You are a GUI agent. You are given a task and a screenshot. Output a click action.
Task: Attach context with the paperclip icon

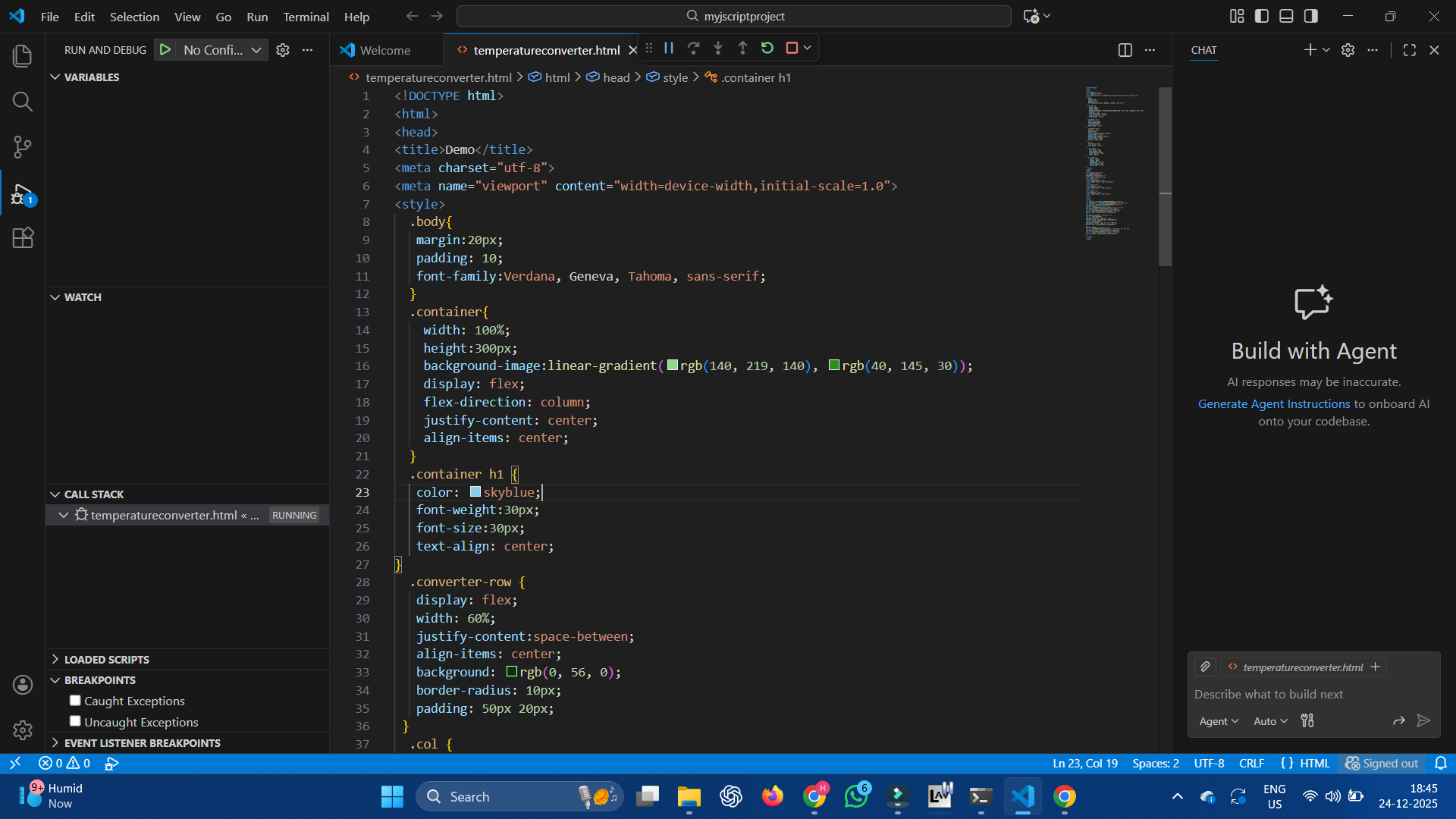(1205, 667)
